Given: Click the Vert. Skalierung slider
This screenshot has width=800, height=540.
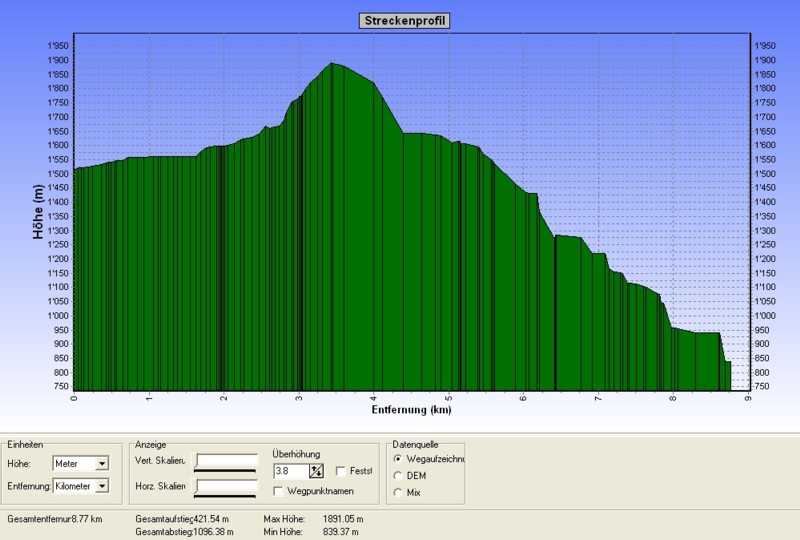Looking at the screenshot, I should coord(225,461).
